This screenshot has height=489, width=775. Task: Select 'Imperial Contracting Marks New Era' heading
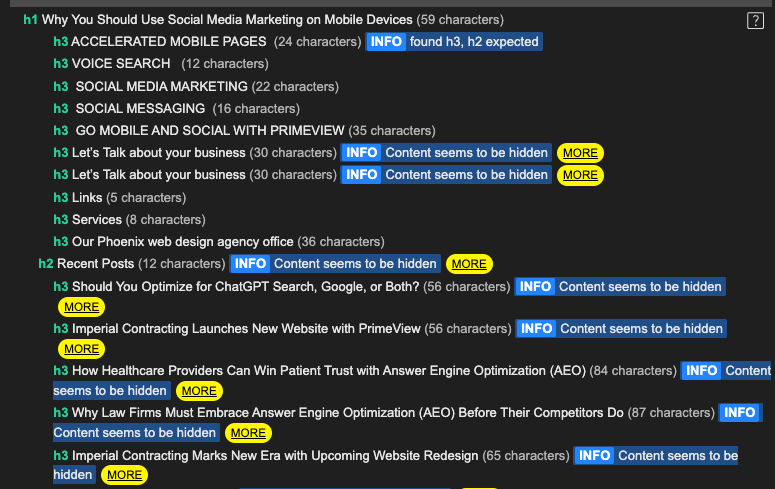click(x=275, y=455)
